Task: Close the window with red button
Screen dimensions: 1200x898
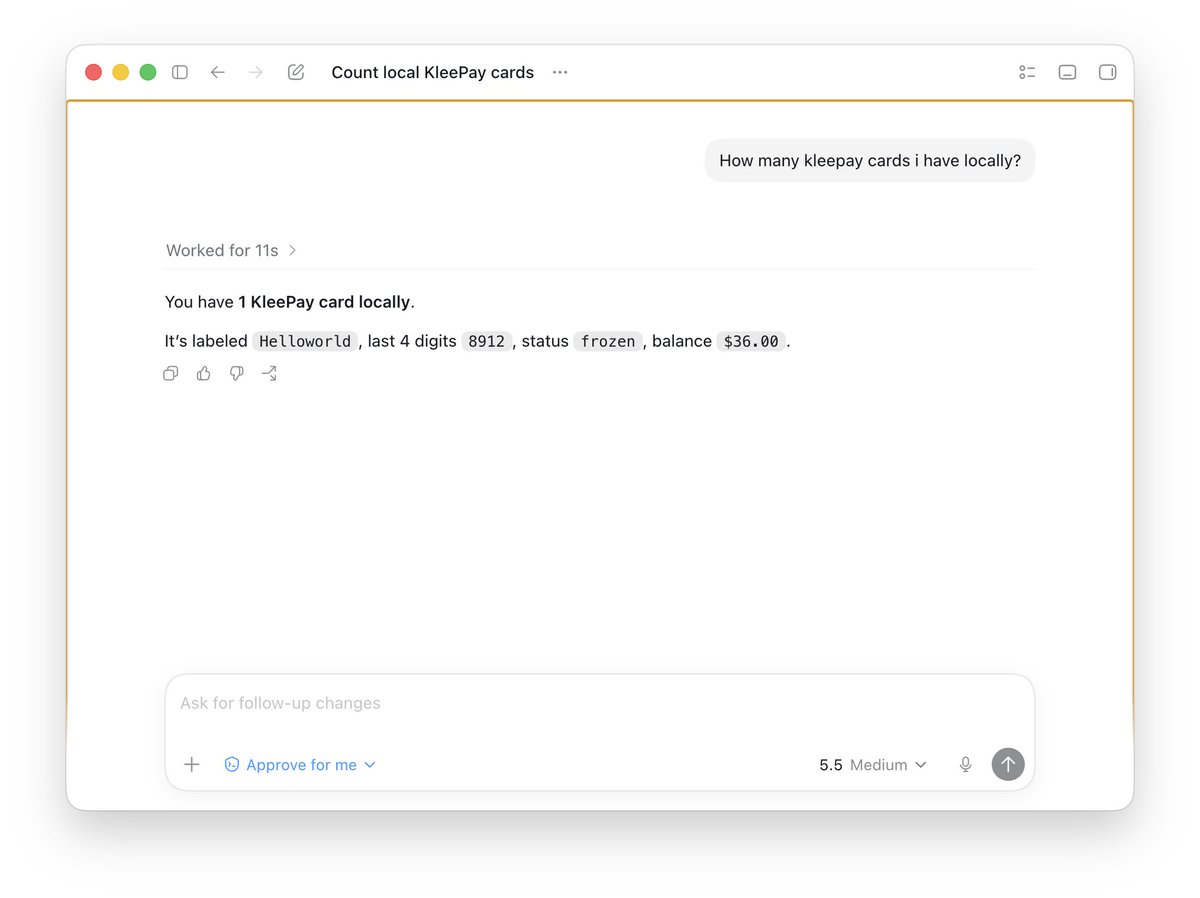Action: pyautogui.click(x=94, y=72)
